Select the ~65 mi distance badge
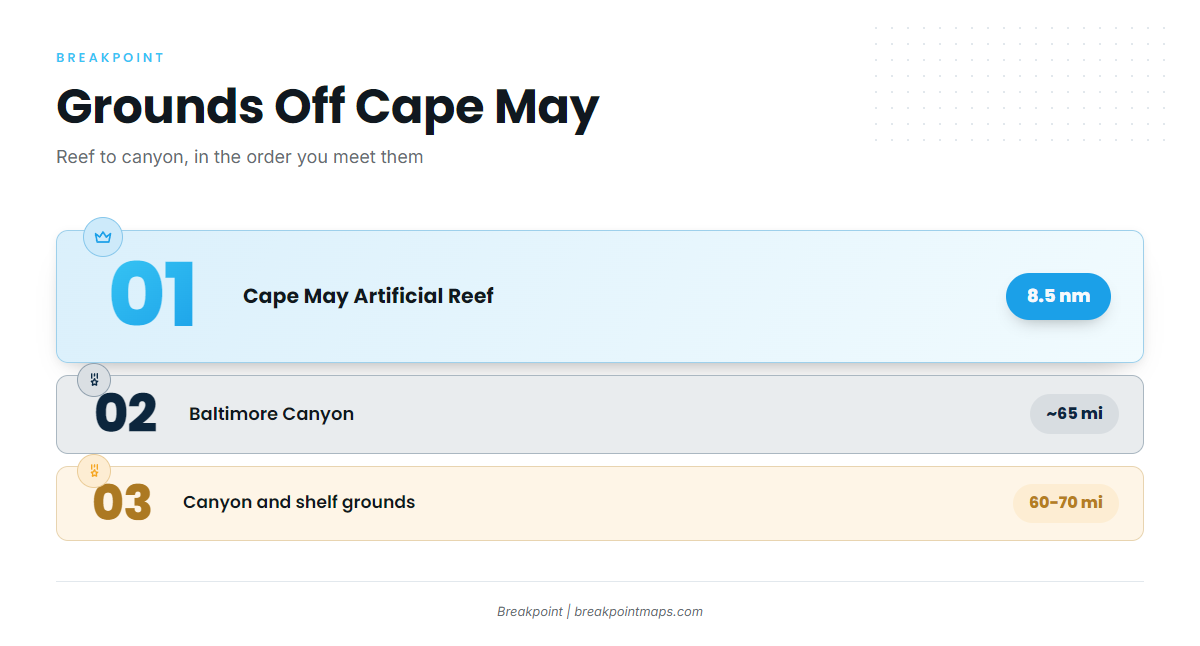1200x646 pixels. coord(1074,414)
